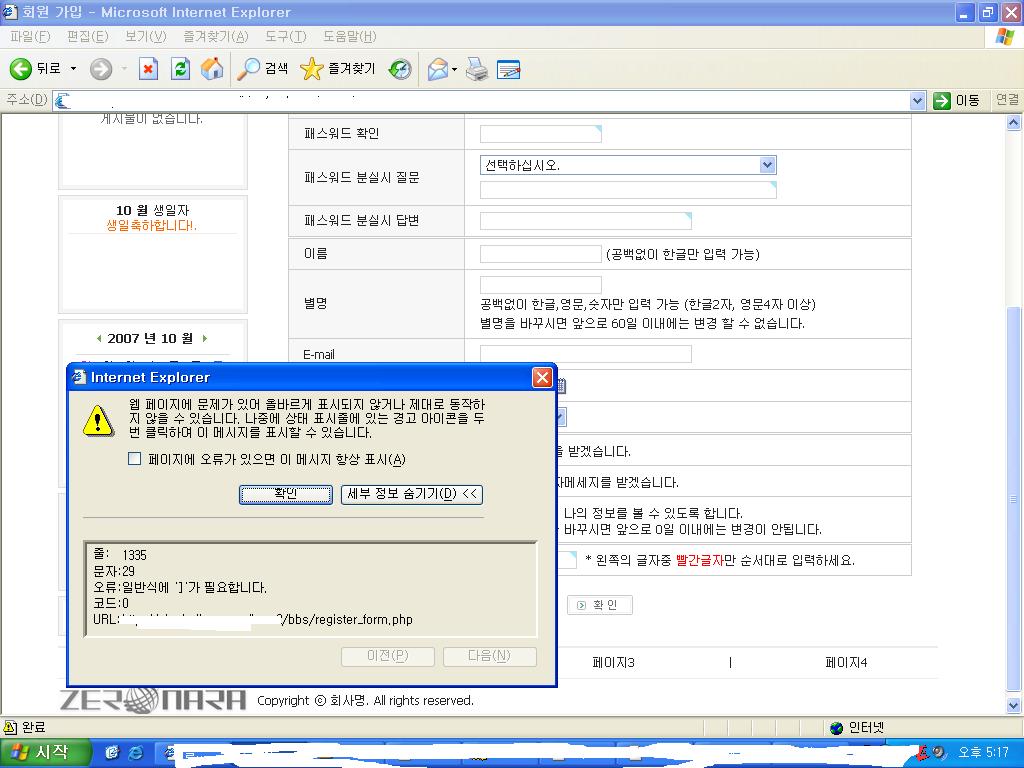This screenshot has height=768, width=1024.
Task: Go to next month calendar arrow
Action: click(x=205, y=338)
